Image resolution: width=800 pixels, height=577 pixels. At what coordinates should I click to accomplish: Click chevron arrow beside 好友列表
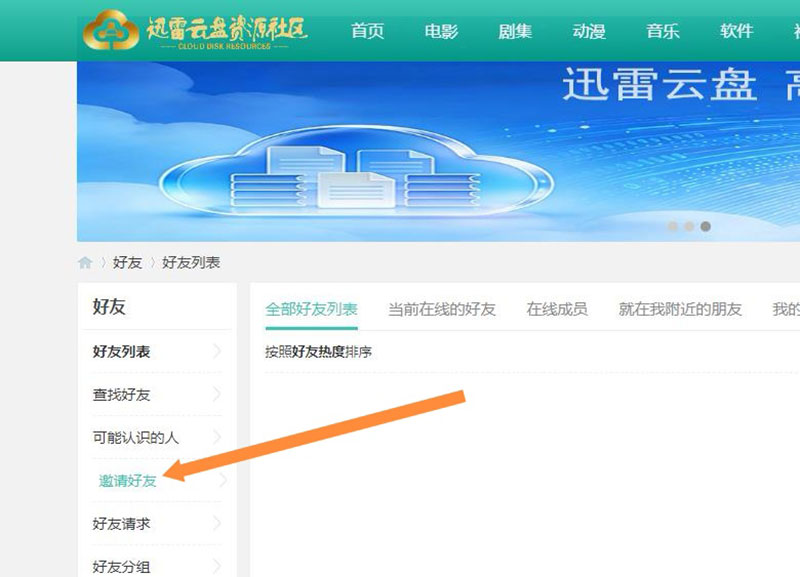tap(218, 352)
